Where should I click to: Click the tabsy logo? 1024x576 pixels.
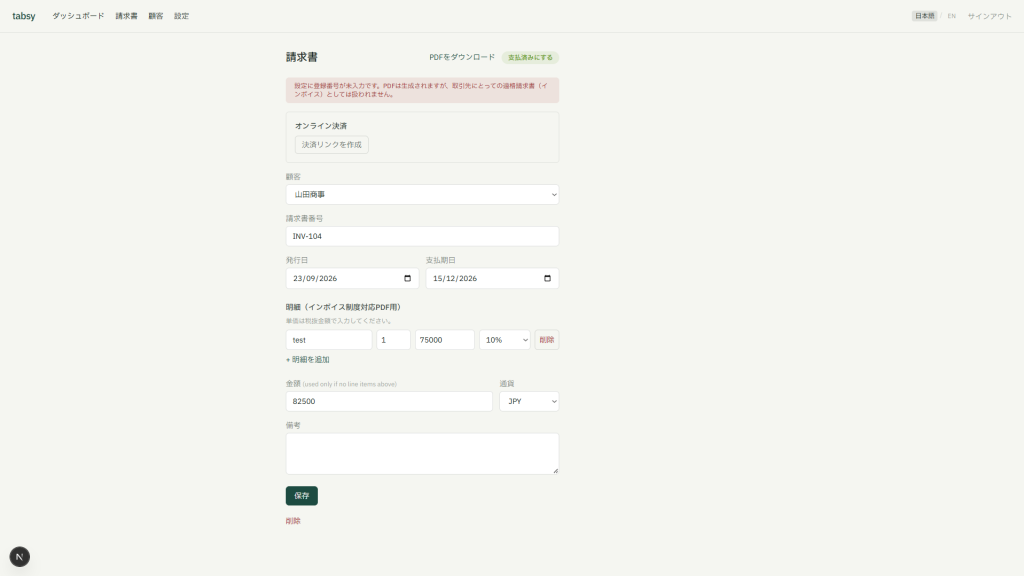click(x=24, y=16)
